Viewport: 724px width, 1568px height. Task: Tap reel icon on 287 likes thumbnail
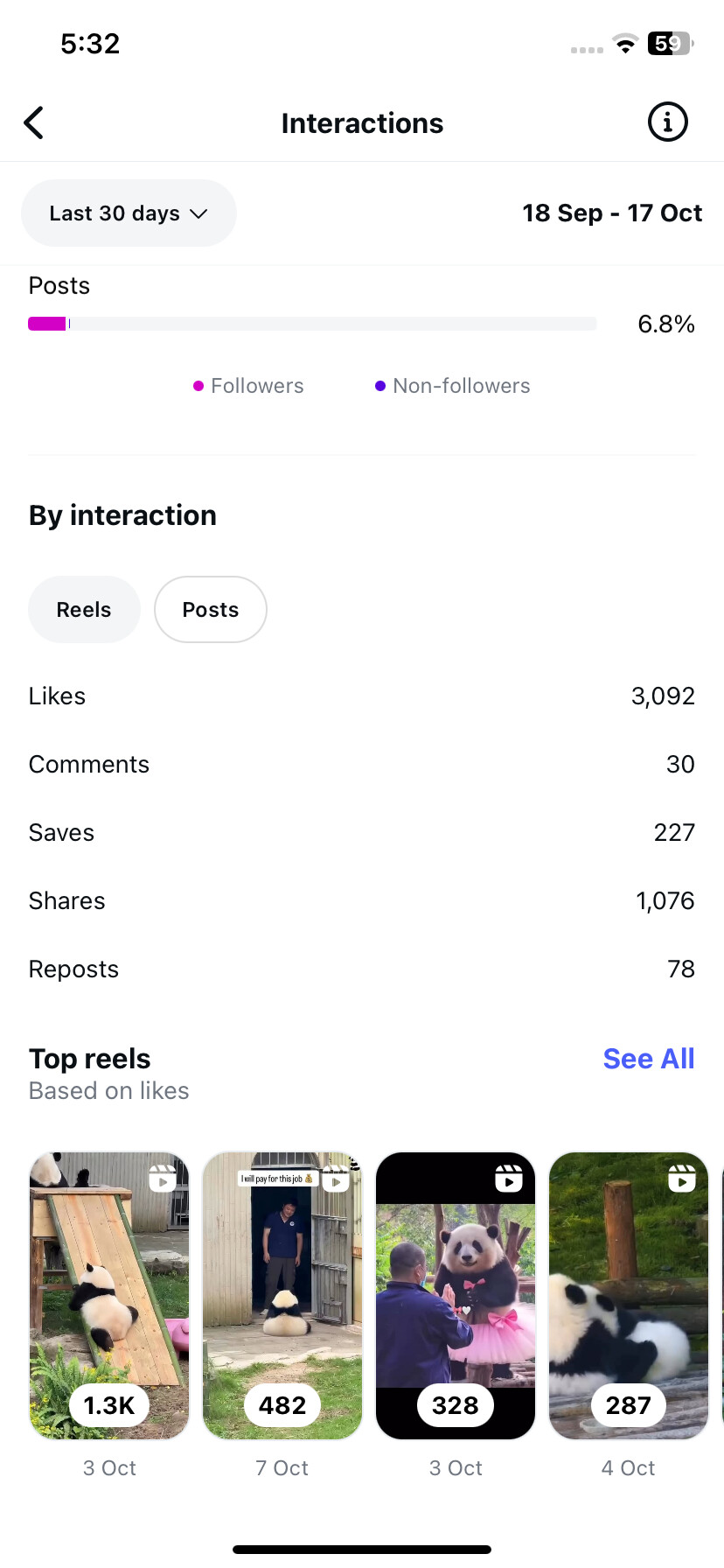[682, 1179]
